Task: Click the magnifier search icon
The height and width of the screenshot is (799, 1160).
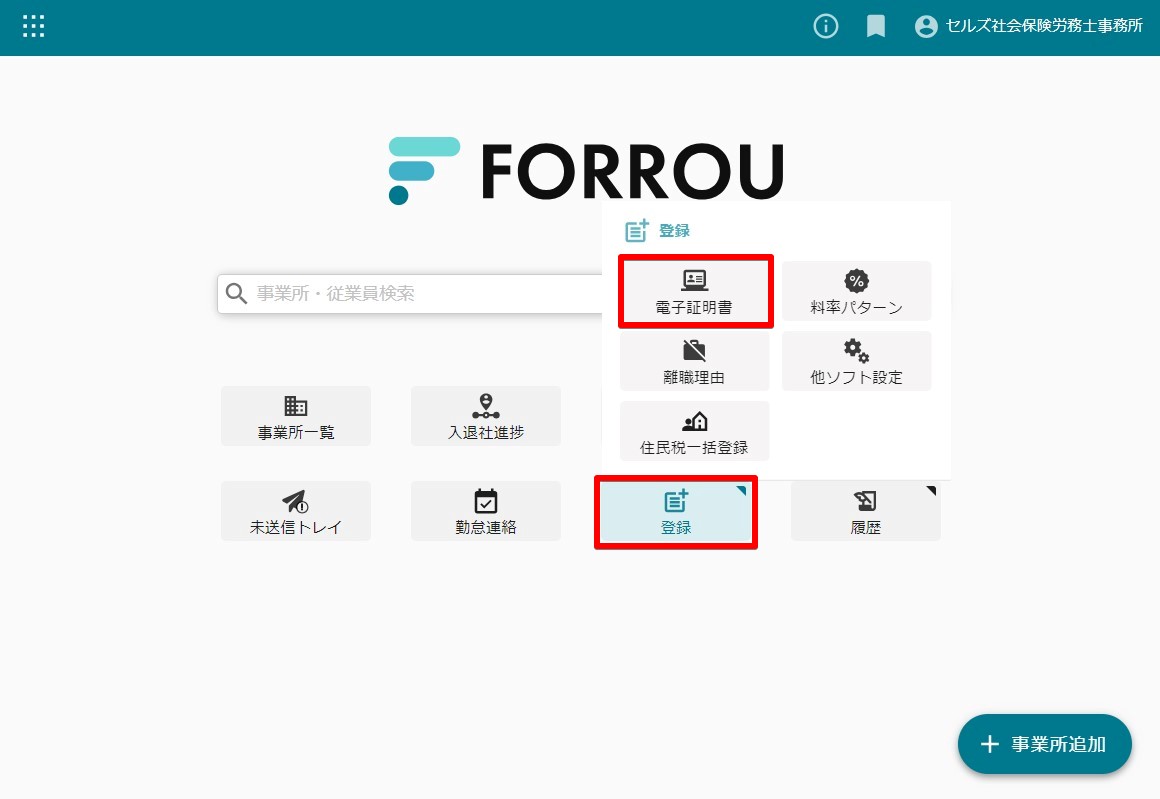Action: (236, 294)
